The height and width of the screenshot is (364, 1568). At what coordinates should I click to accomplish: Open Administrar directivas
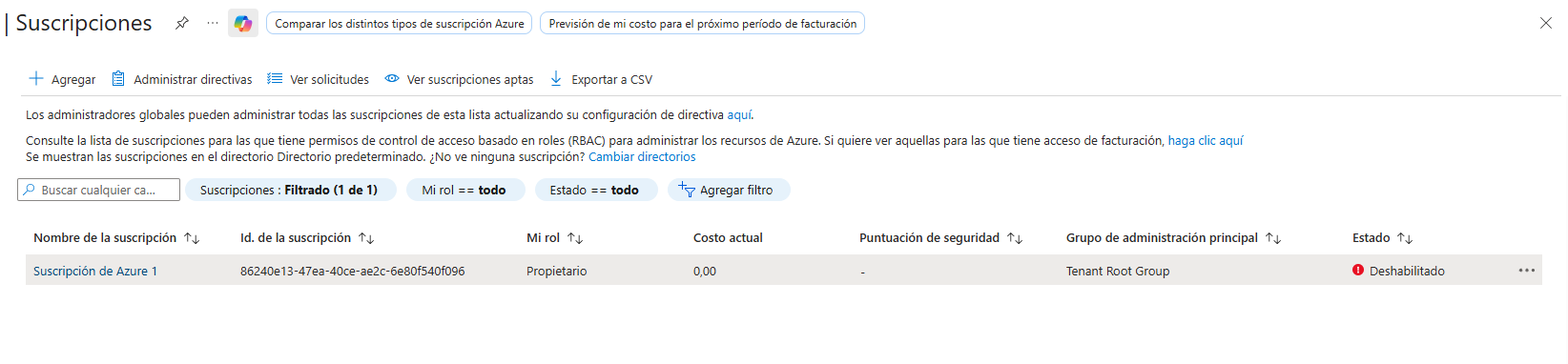tap(182, 79)
